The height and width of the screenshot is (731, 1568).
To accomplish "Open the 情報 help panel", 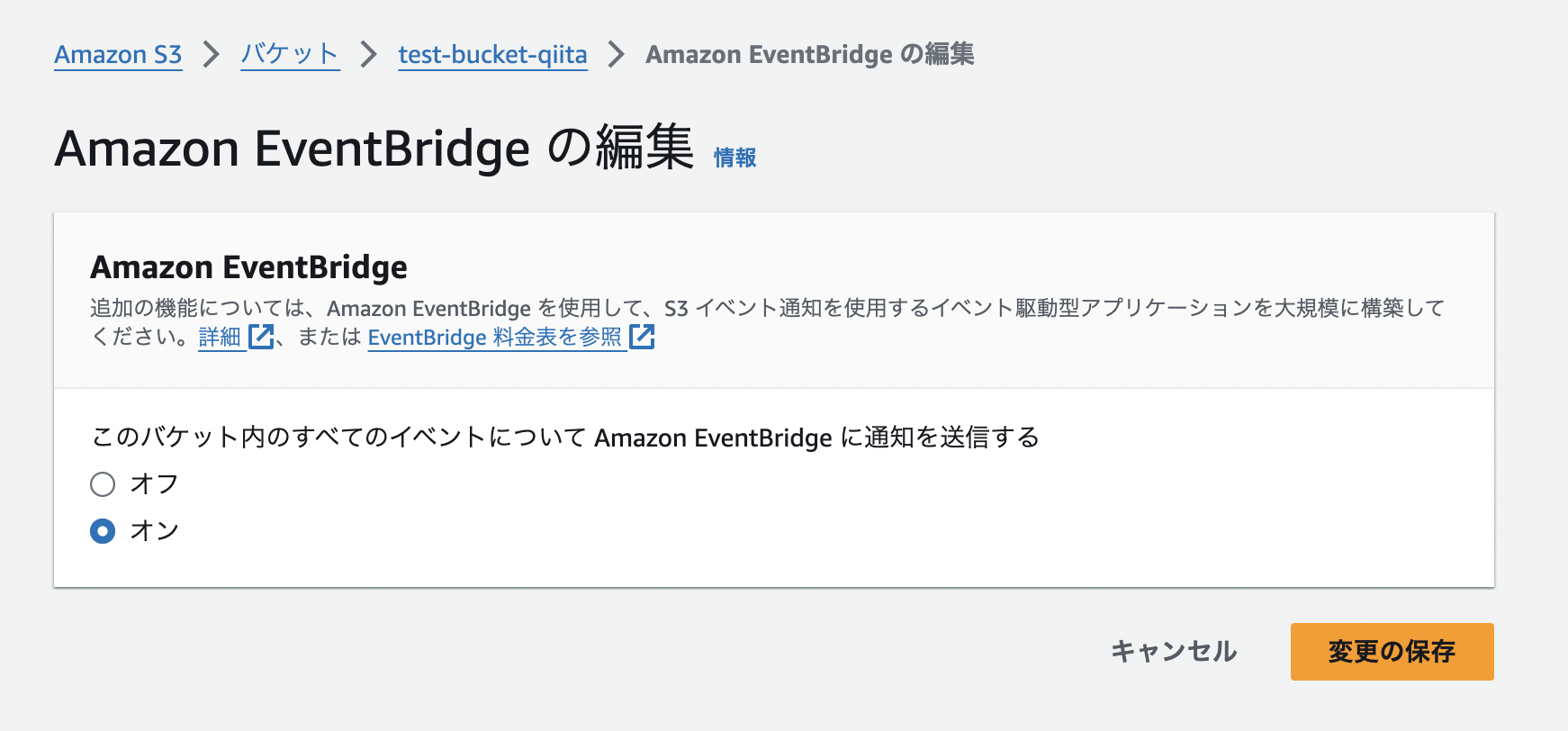I will 734,157.
